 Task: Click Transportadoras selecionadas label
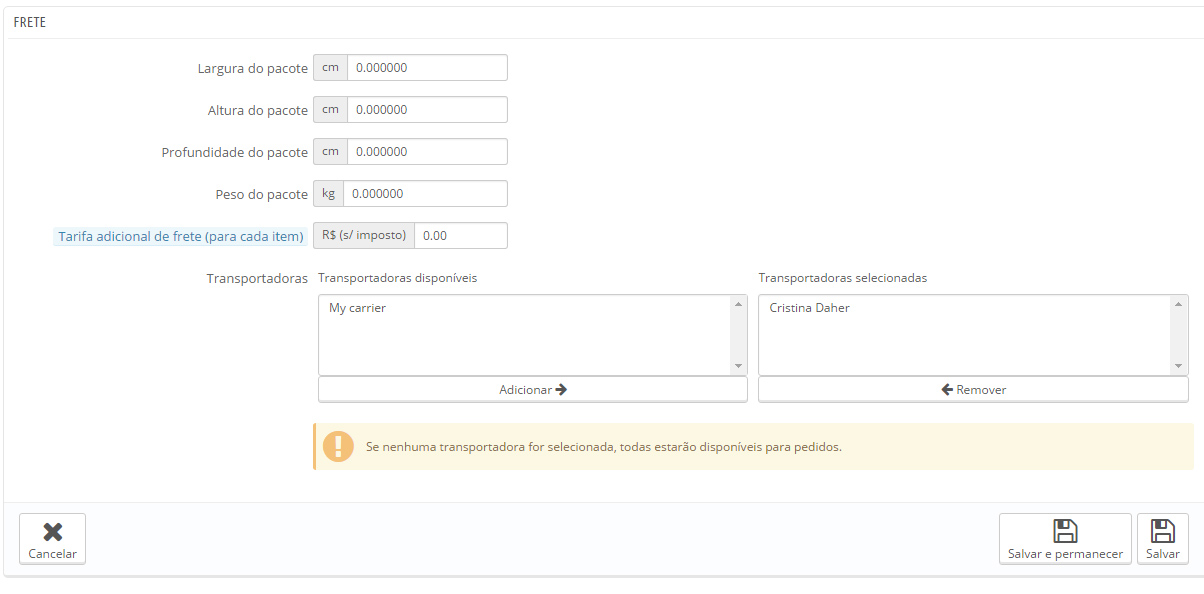point(843,278)
